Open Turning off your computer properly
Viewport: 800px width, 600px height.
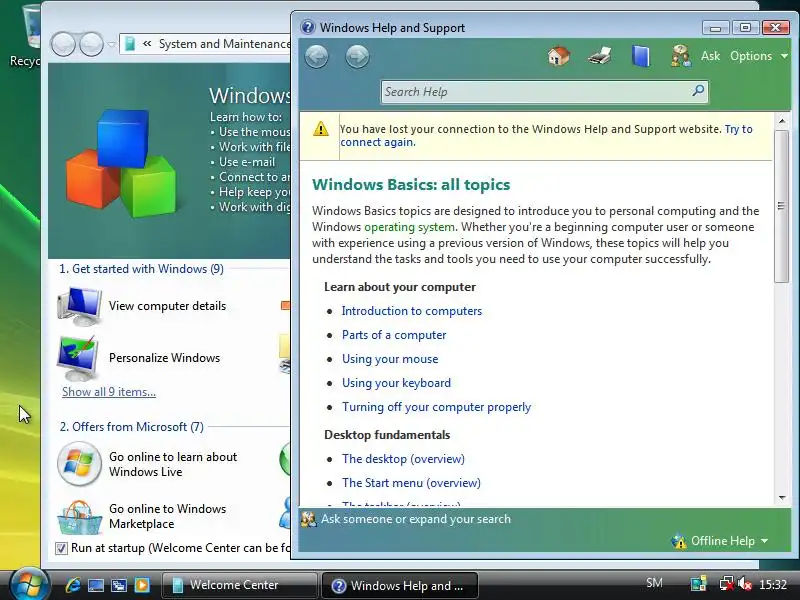pos(436,407)
